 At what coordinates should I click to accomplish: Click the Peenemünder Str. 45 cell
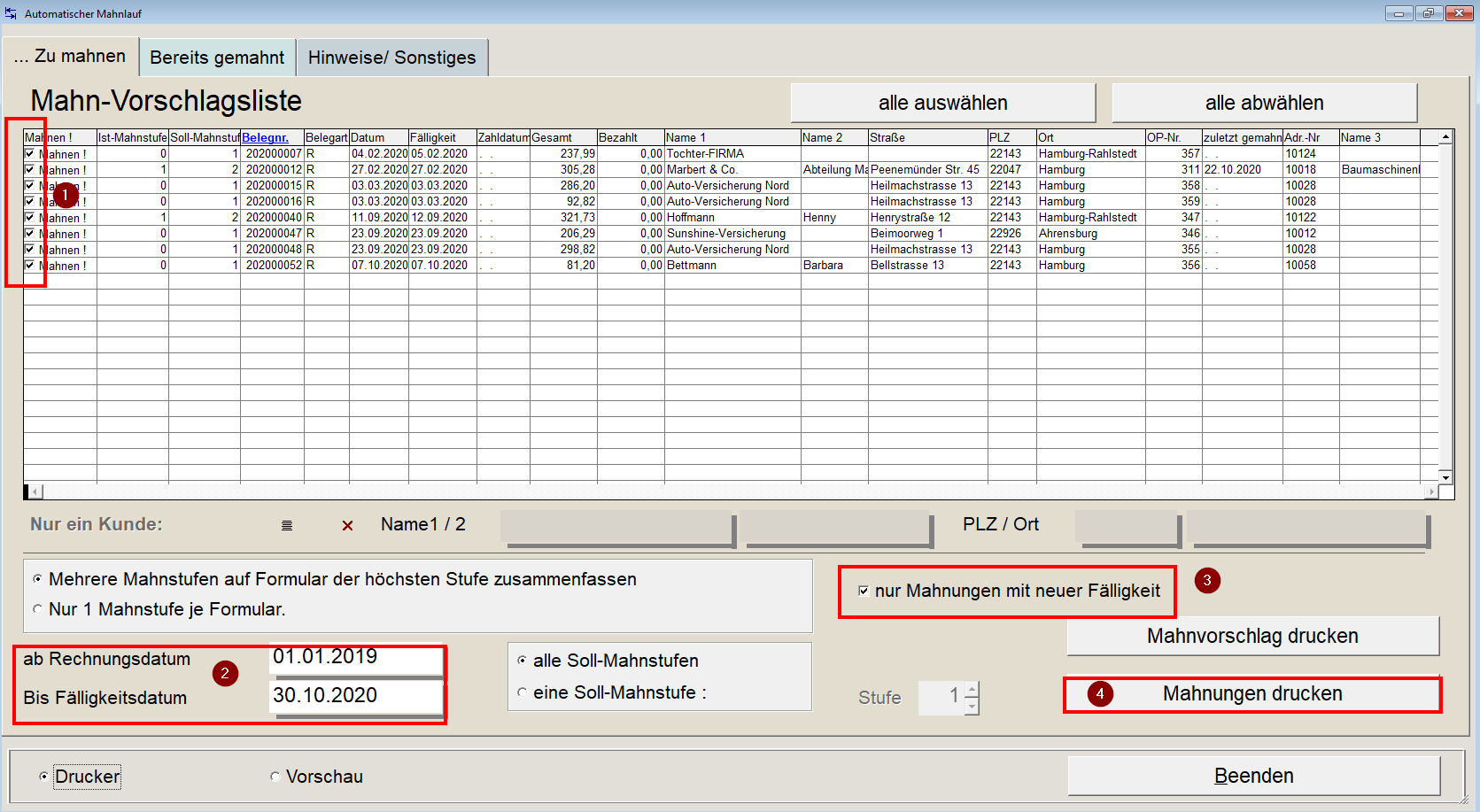(928, 170)
